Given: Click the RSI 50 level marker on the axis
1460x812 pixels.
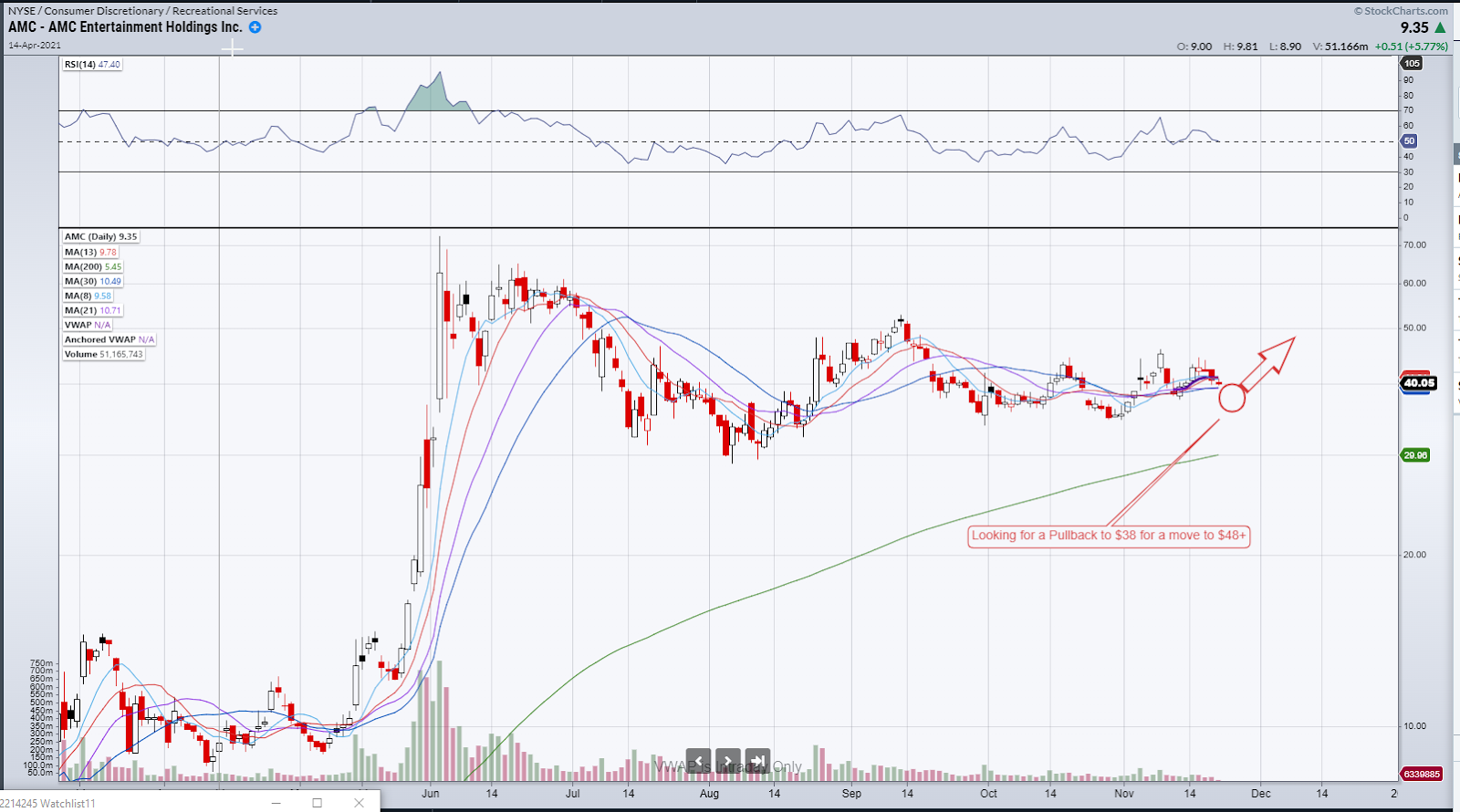Looking at the screenshot, I should pos(1410,141).
